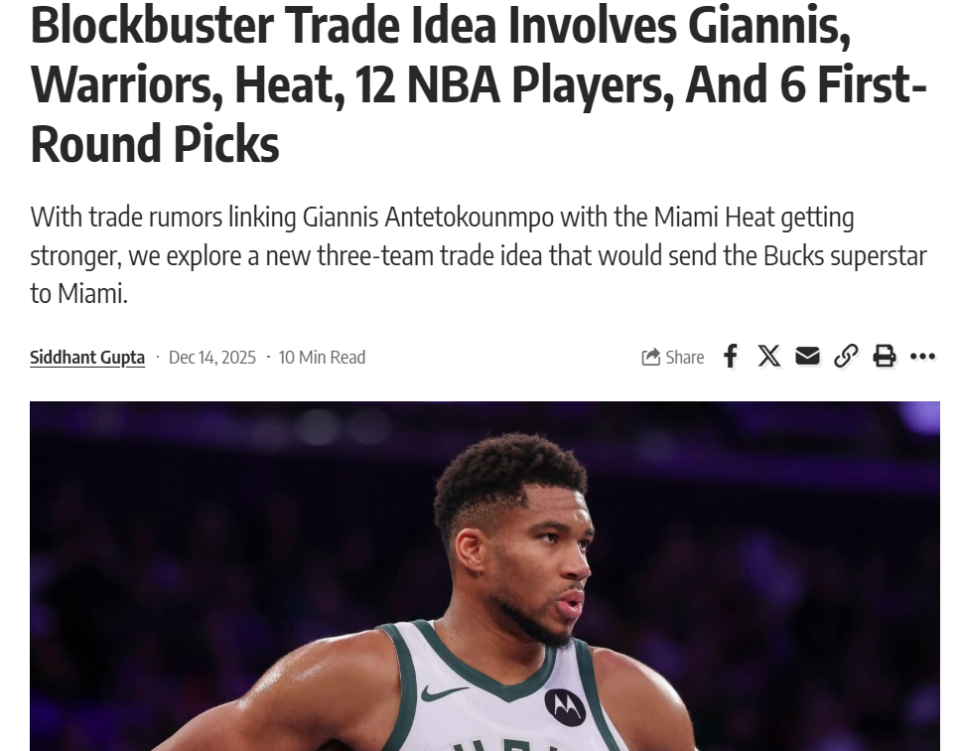Share the article on X
Image resolution: width=960 pixels, height=751 pixels.
[x=768, y=356]
